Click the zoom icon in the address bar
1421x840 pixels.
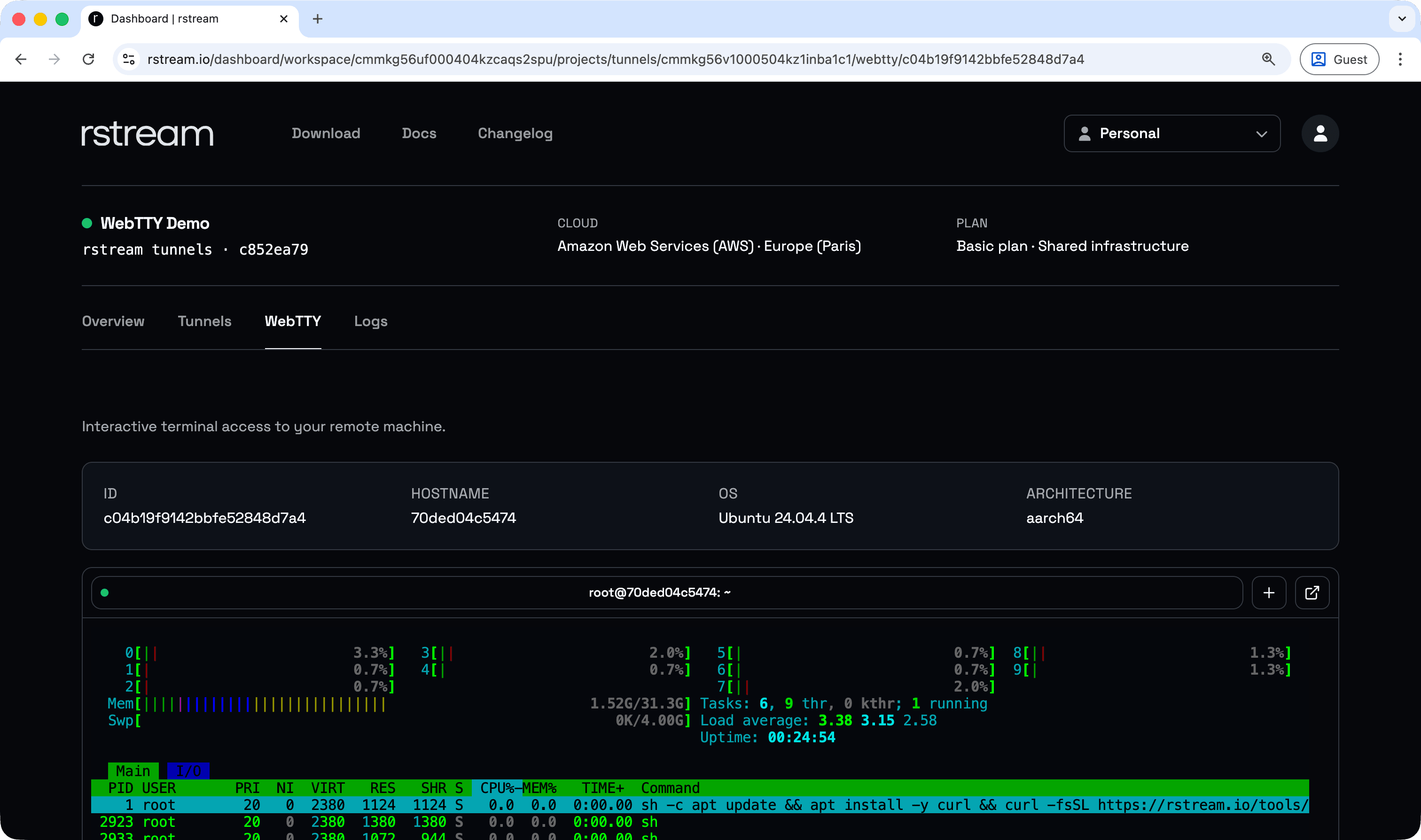[x=1268, y=59]
